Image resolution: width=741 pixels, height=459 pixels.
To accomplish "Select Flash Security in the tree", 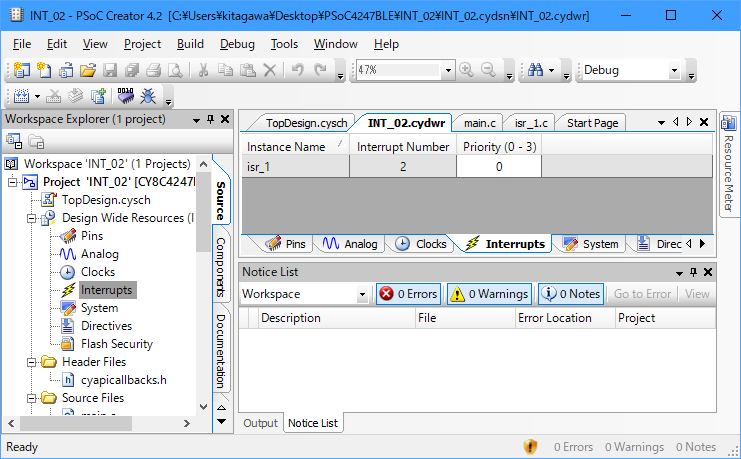I will tap(116, 344).
